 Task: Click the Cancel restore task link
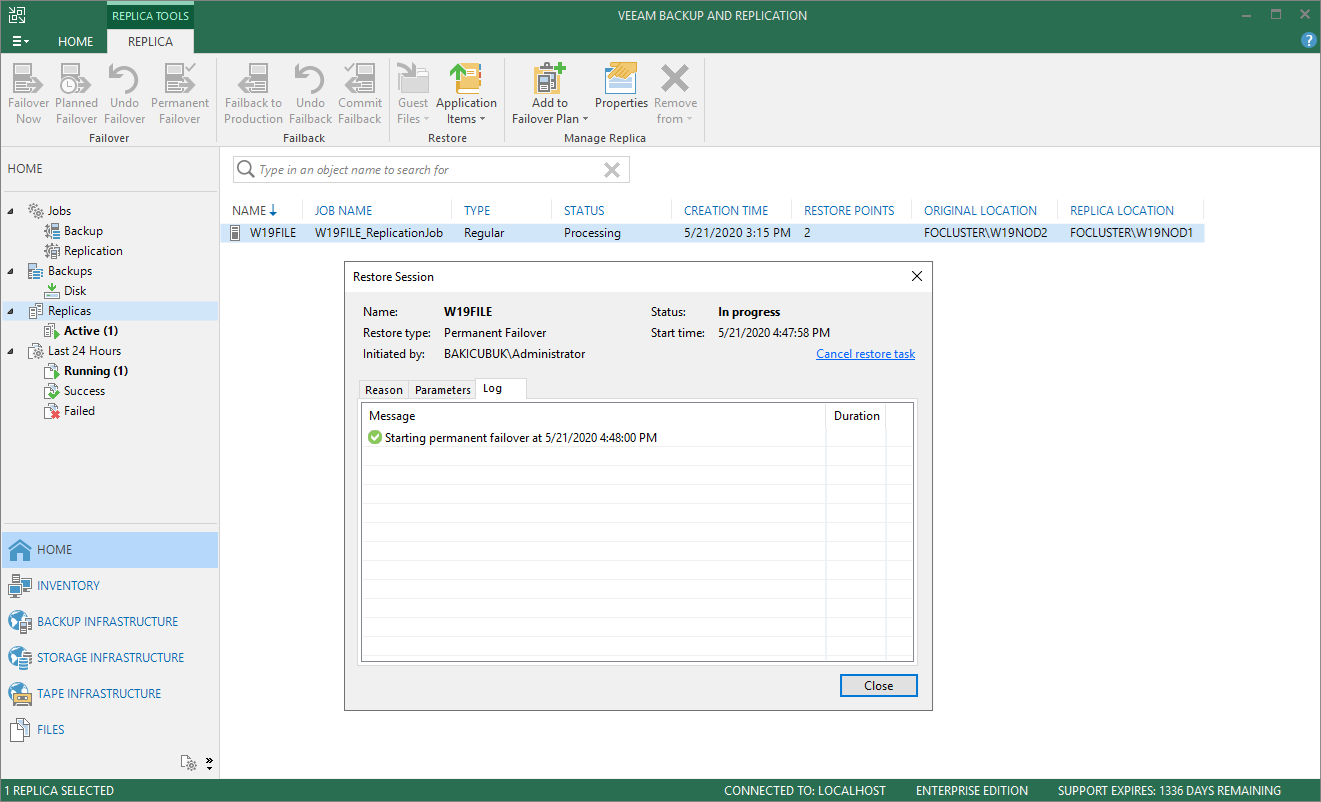tap(865, 354)
